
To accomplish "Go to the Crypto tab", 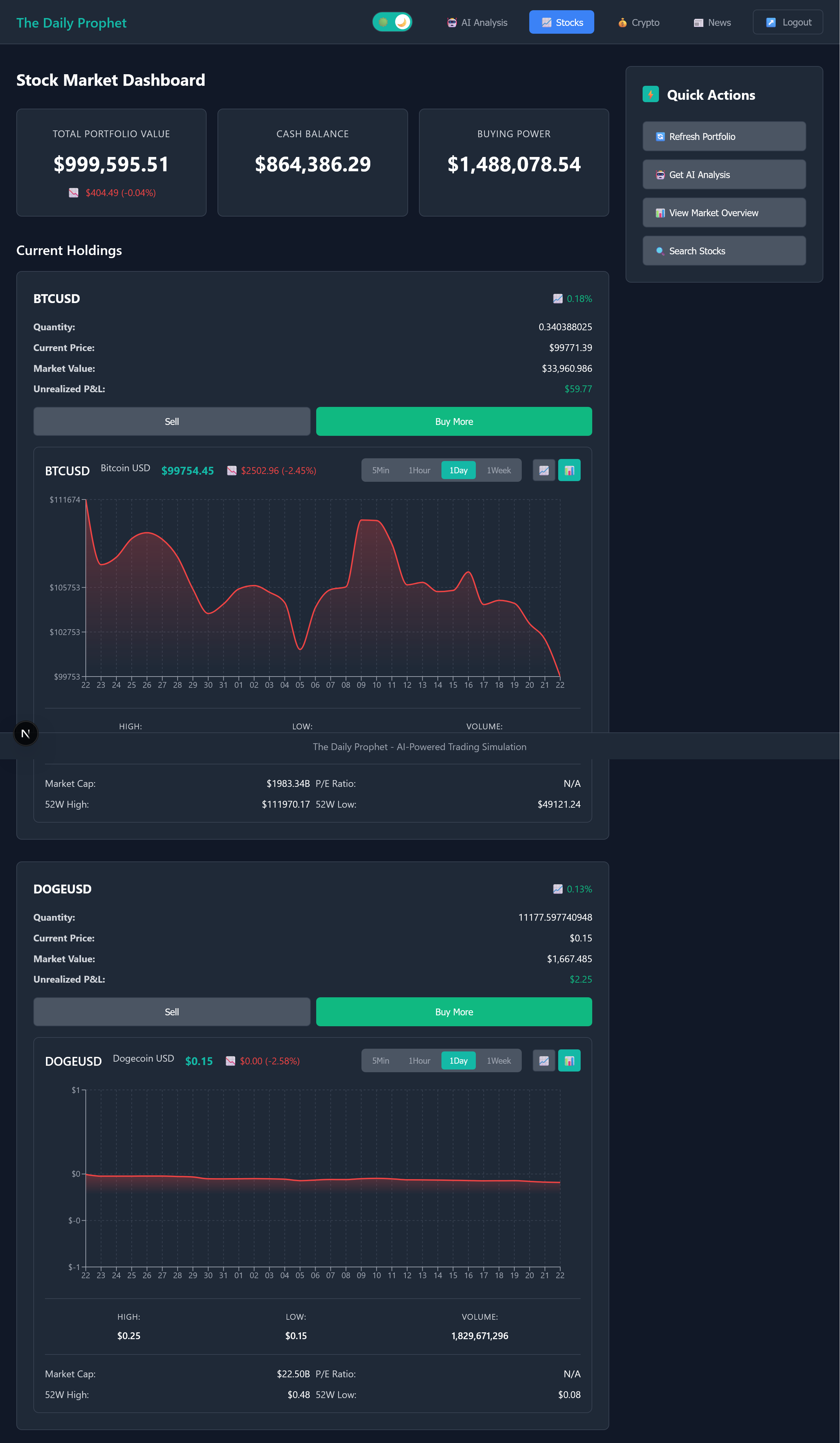I will 639,22.
